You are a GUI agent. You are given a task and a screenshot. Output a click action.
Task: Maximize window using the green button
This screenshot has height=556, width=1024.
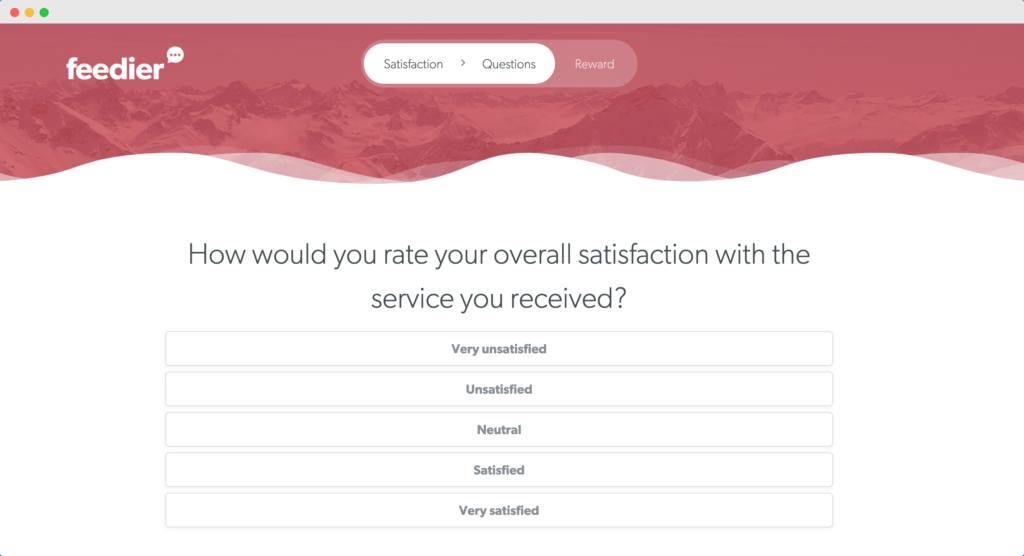pos(44,12)
